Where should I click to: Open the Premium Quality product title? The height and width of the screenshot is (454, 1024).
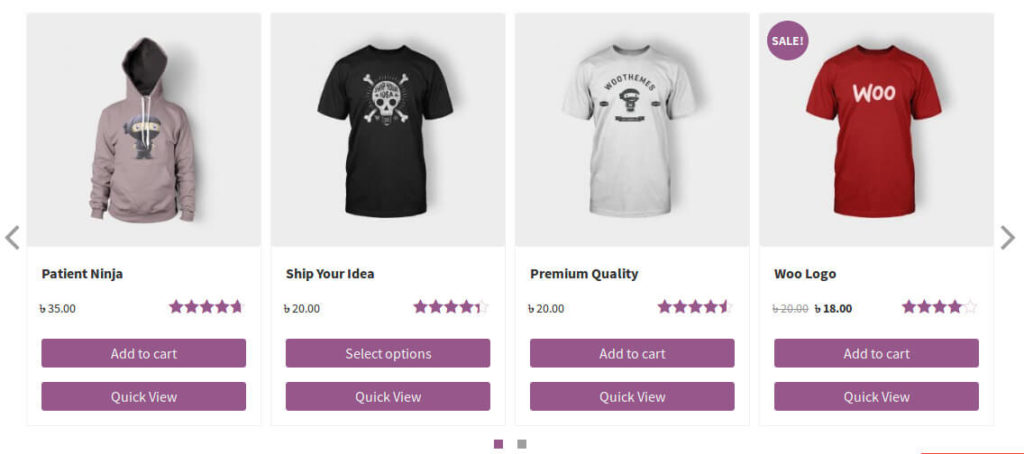coord(584,274)
